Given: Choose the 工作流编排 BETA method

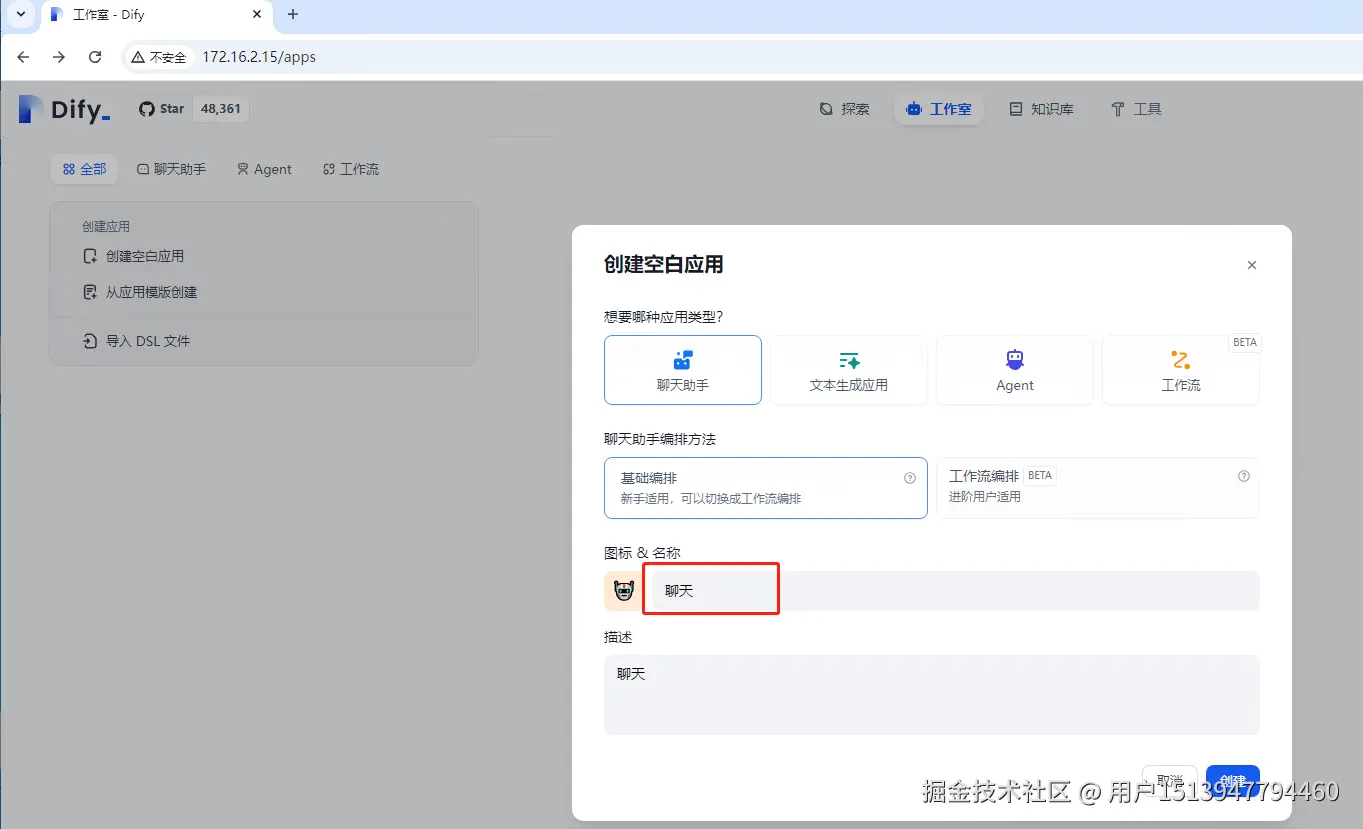Looking at the screenshot, I should click(x=1098, y=488).
